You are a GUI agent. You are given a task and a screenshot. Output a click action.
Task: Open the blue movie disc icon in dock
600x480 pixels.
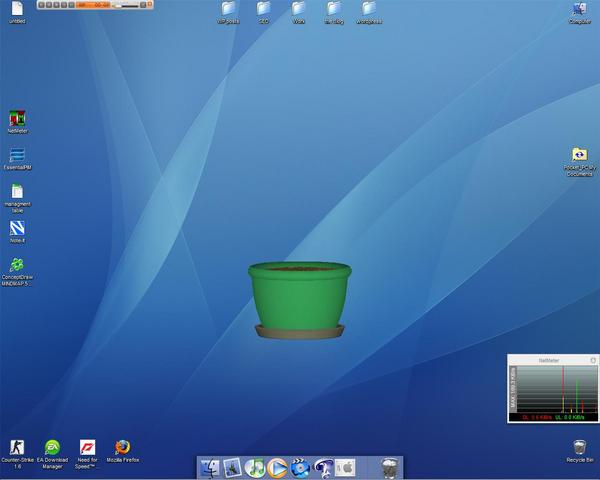tap(300, 468)
